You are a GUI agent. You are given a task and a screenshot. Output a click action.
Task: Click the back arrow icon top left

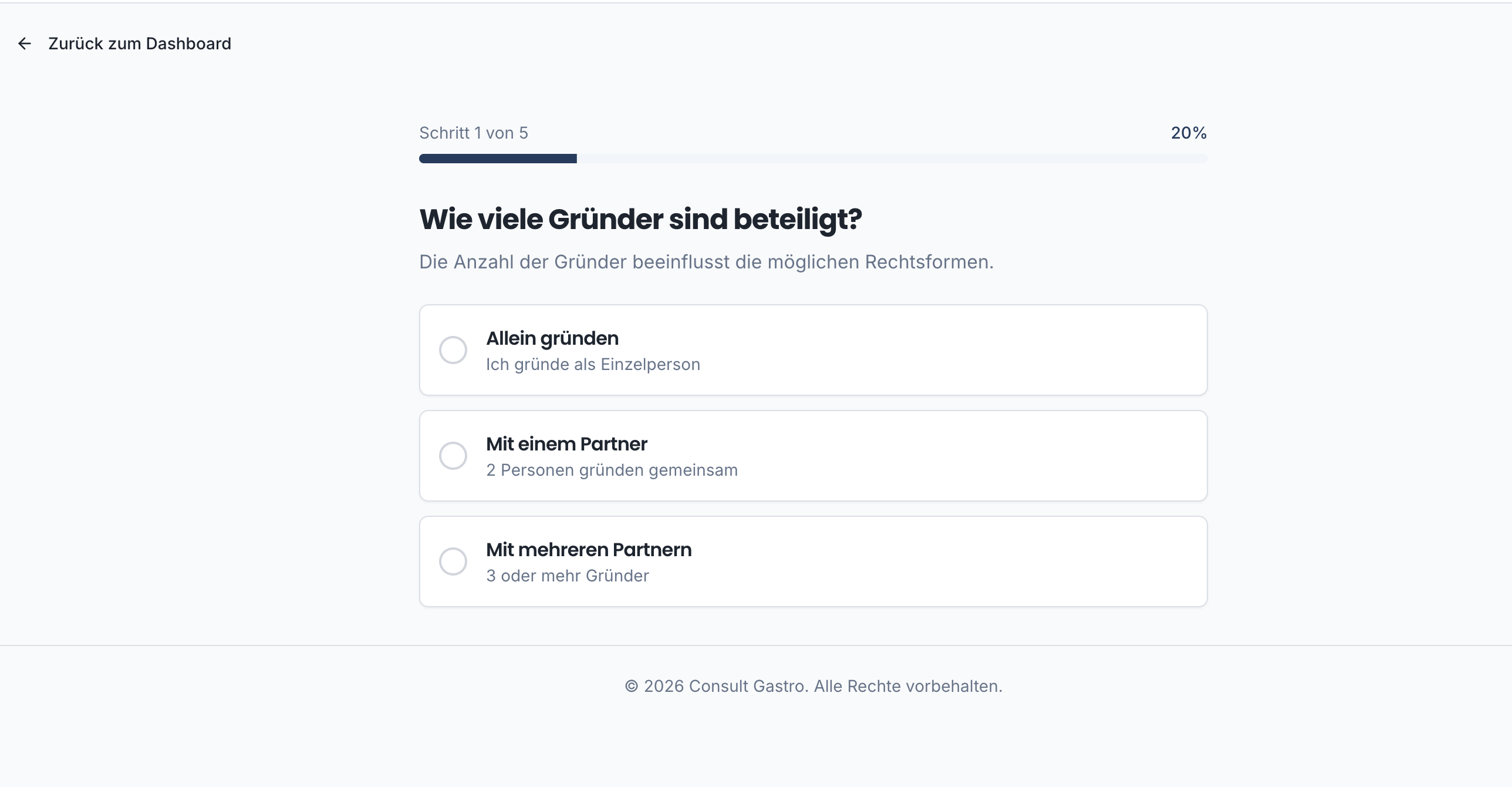(x=25, y=43)
